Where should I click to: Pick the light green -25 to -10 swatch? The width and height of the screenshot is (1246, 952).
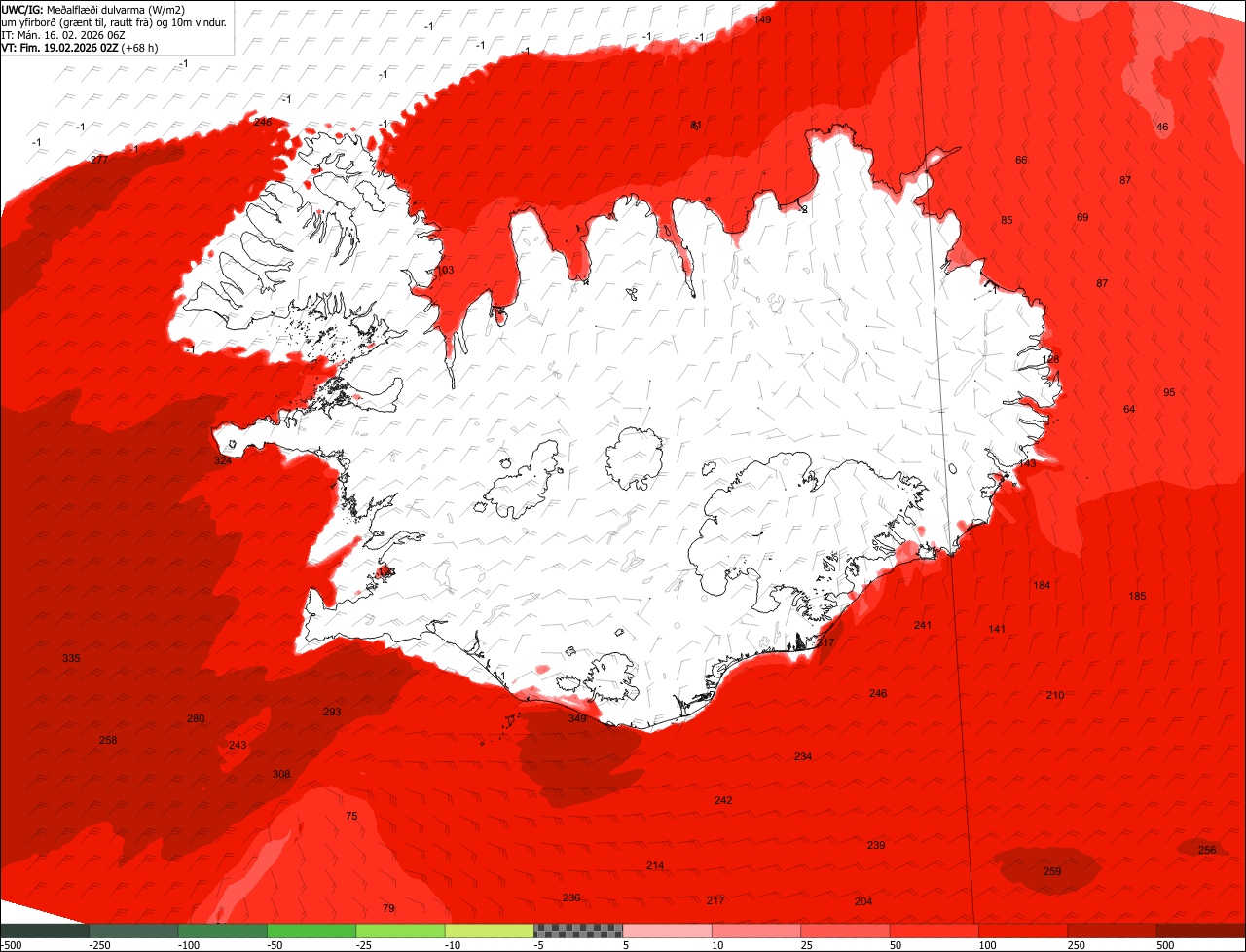[401, 932]
